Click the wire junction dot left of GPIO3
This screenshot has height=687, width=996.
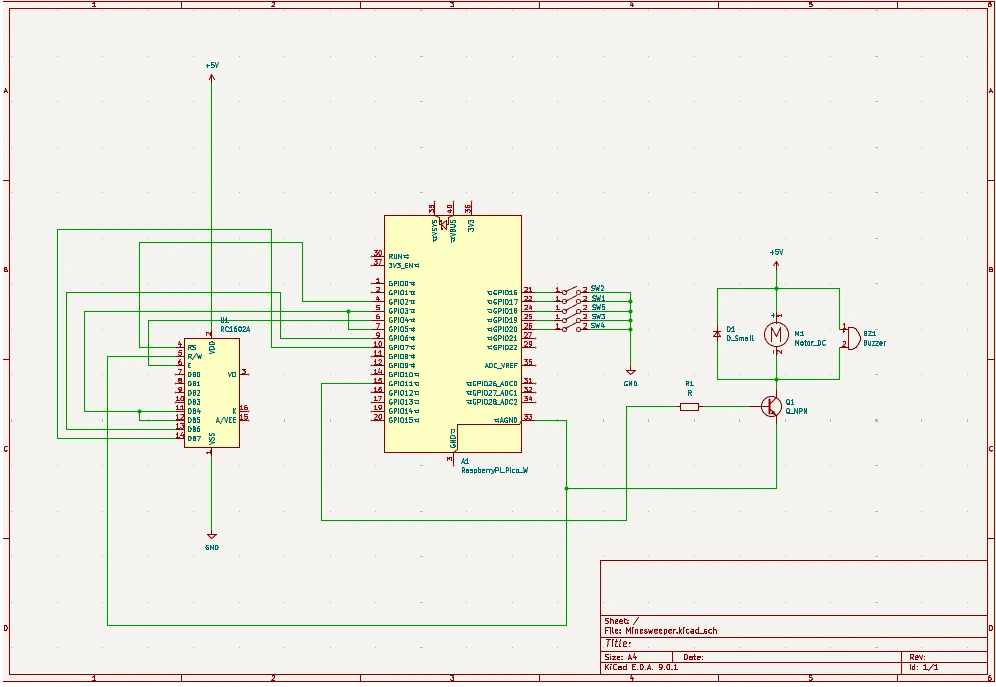(348, 311)
